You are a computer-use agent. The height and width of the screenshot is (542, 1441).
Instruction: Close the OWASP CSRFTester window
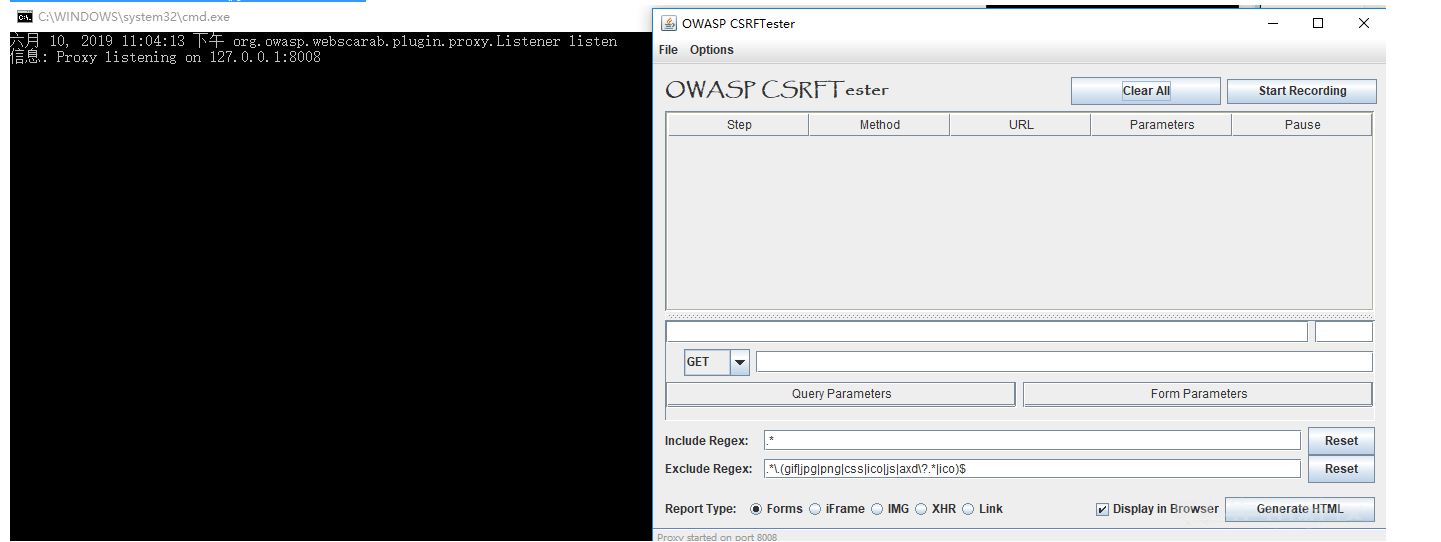1364,23
